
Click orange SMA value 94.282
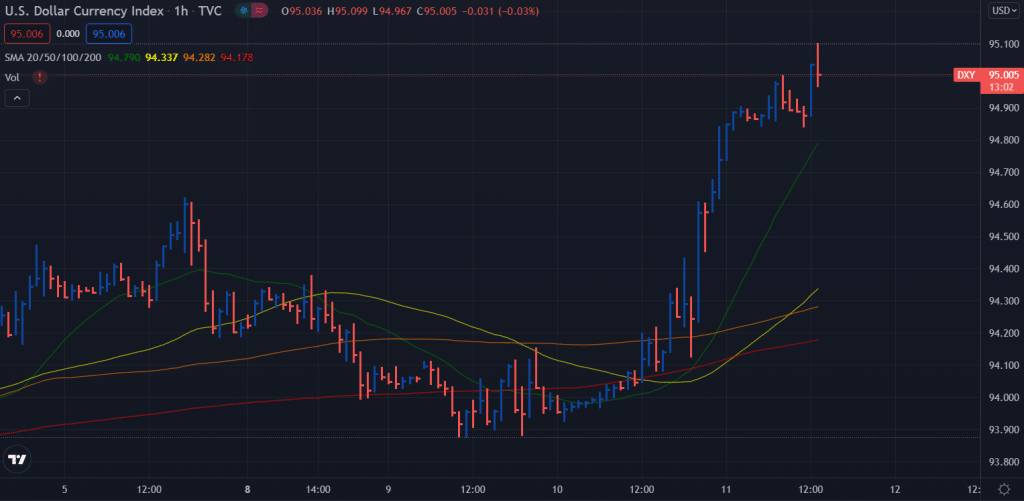tap(199, 57)
